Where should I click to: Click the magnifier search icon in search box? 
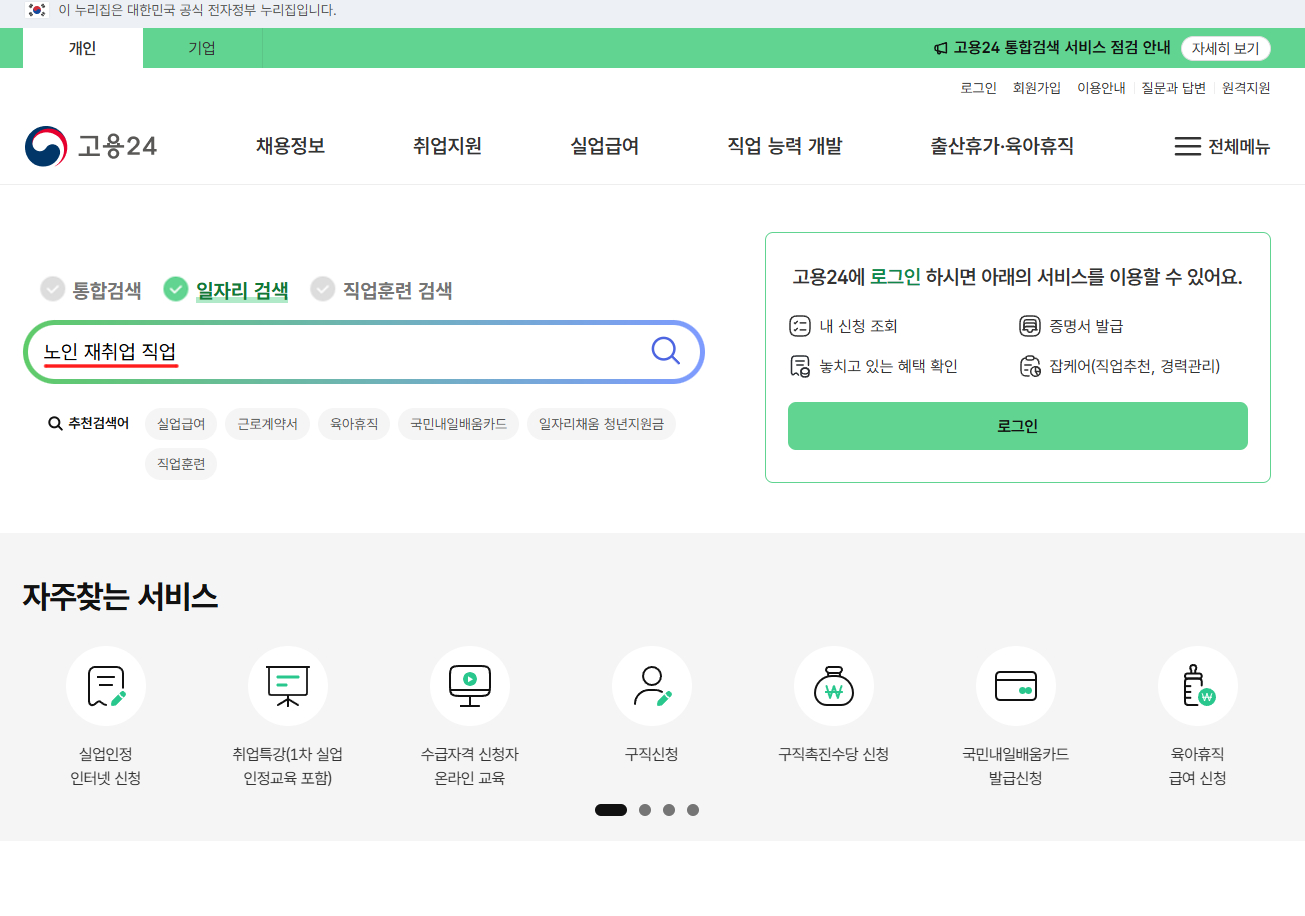[x=665, y=351]
